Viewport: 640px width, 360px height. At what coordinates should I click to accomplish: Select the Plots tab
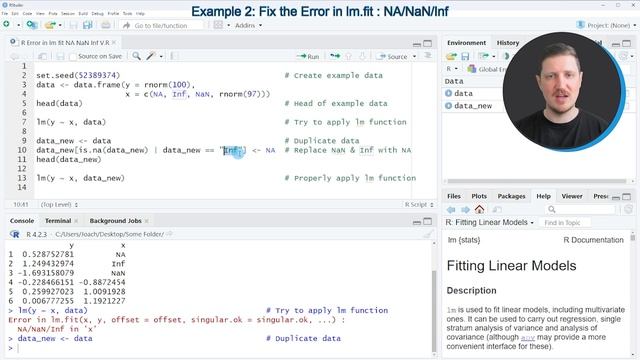tap(479, 196)
